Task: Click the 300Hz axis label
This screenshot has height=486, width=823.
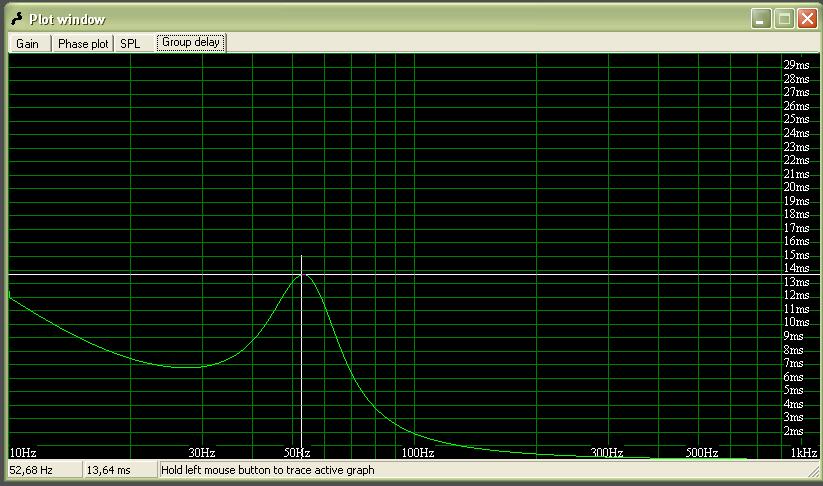Action: (607, 452)
